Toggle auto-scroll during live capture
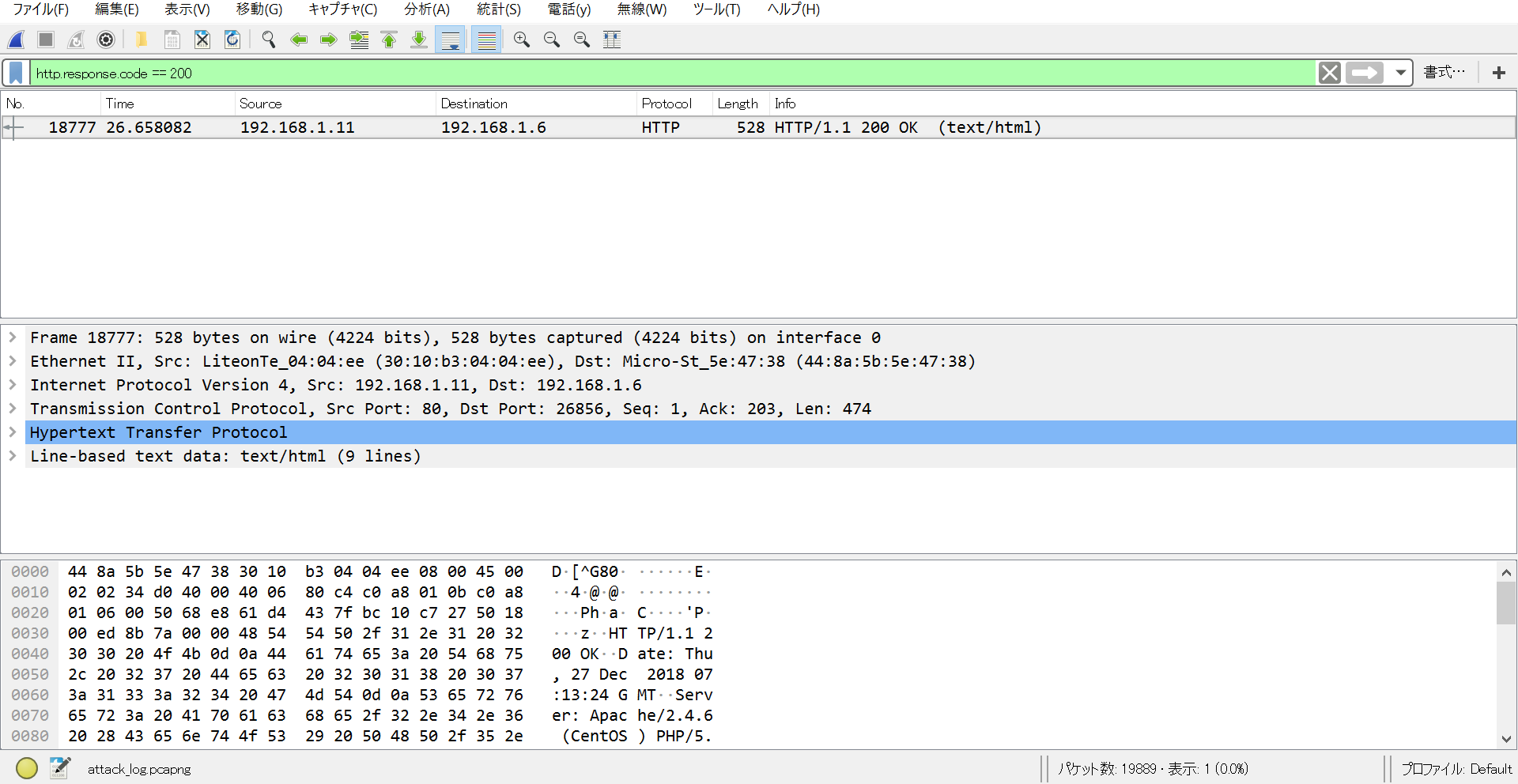 point(450,40)
